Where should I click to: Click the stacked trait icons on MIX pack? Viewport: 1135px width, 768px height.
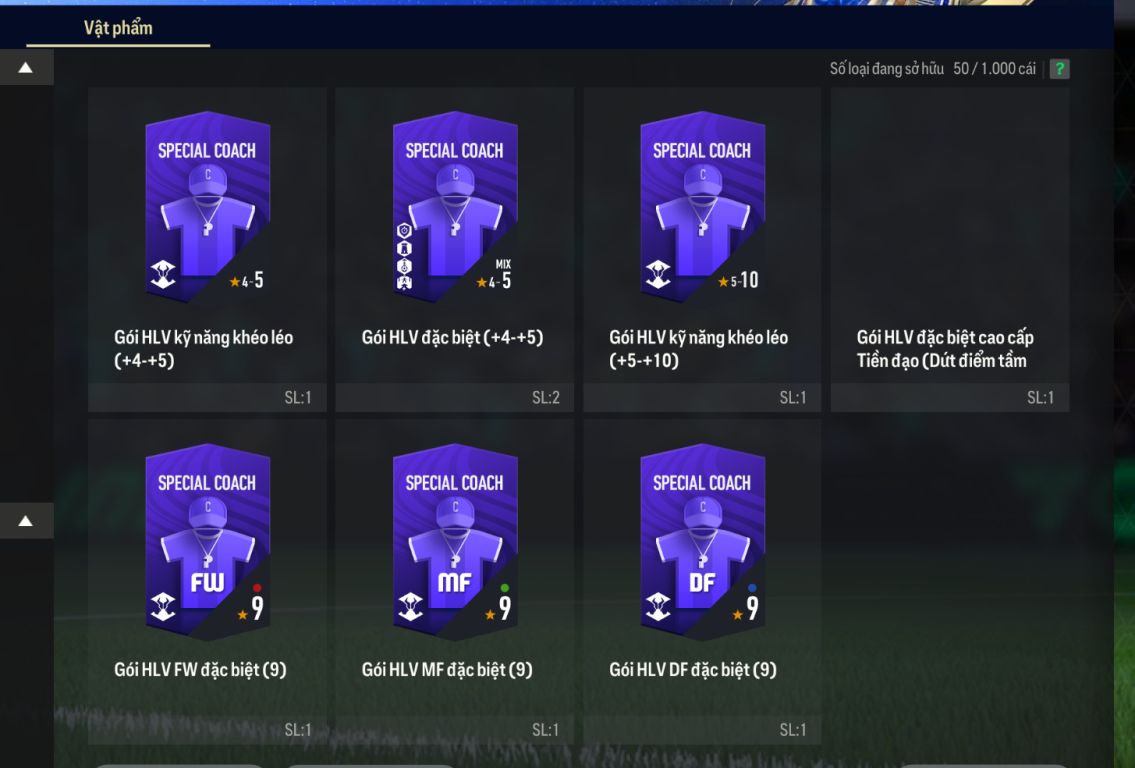click(x=405, y=256)
